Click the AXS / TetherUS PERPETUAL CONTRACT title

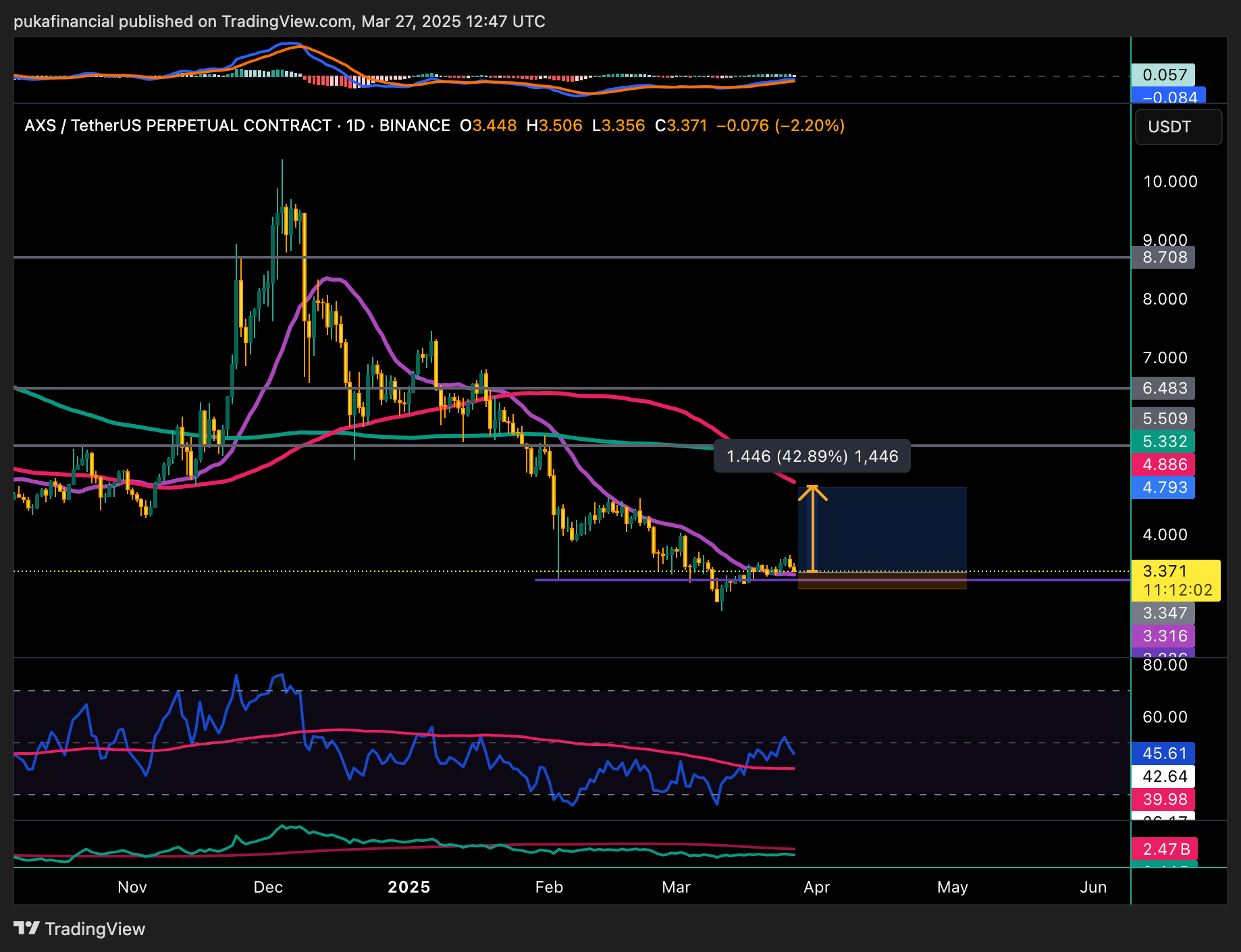(x=178, y=126)
